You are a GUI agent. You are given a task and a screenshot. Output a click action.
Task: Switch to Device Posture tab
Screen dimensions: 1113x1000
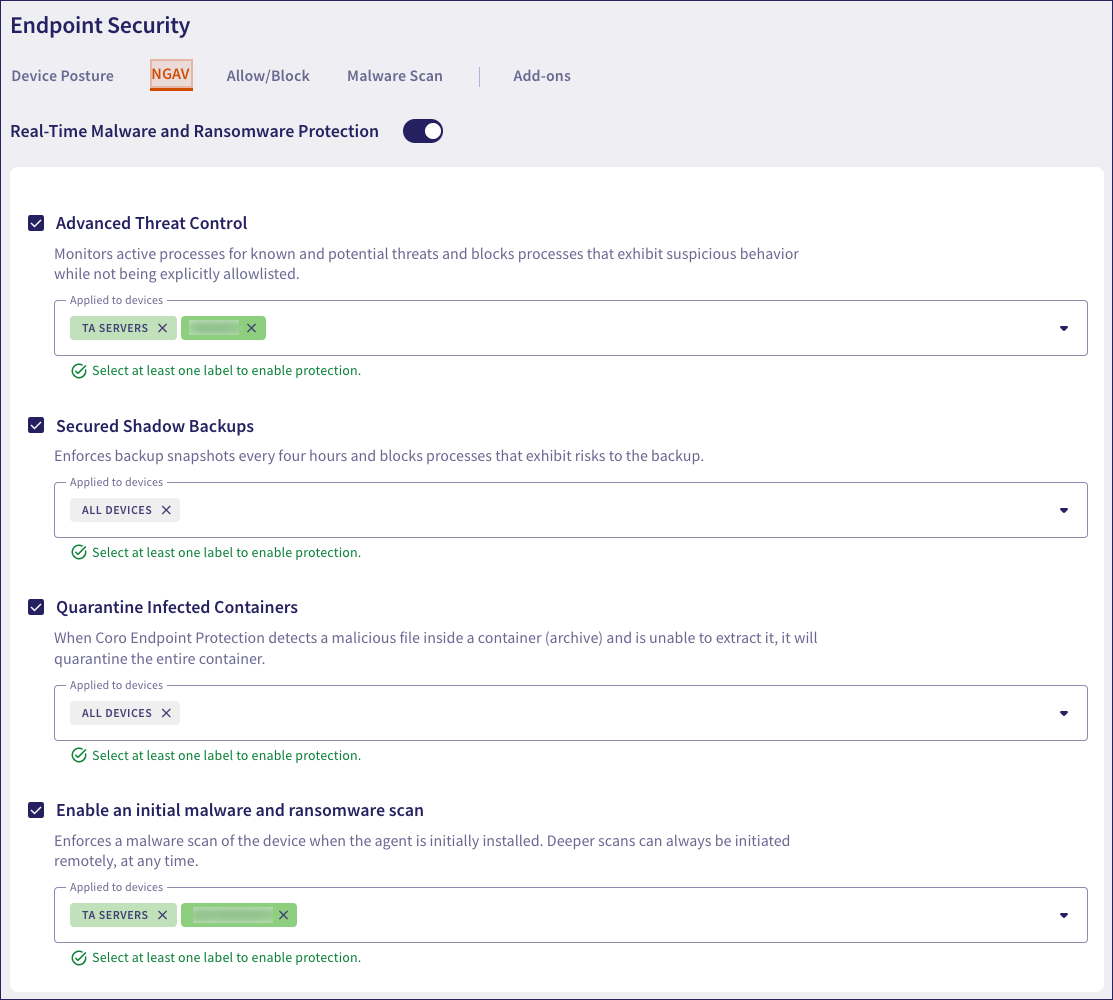(62, 76)
